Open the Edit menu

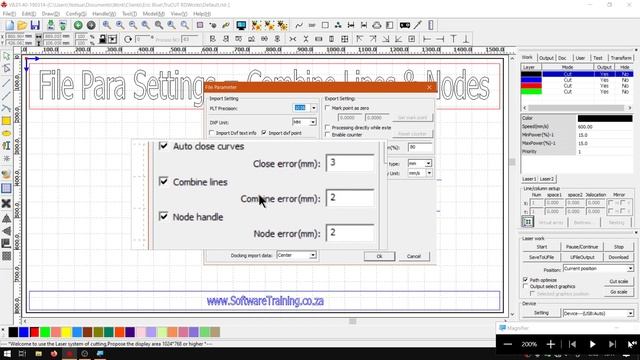(x=29, y=14)
